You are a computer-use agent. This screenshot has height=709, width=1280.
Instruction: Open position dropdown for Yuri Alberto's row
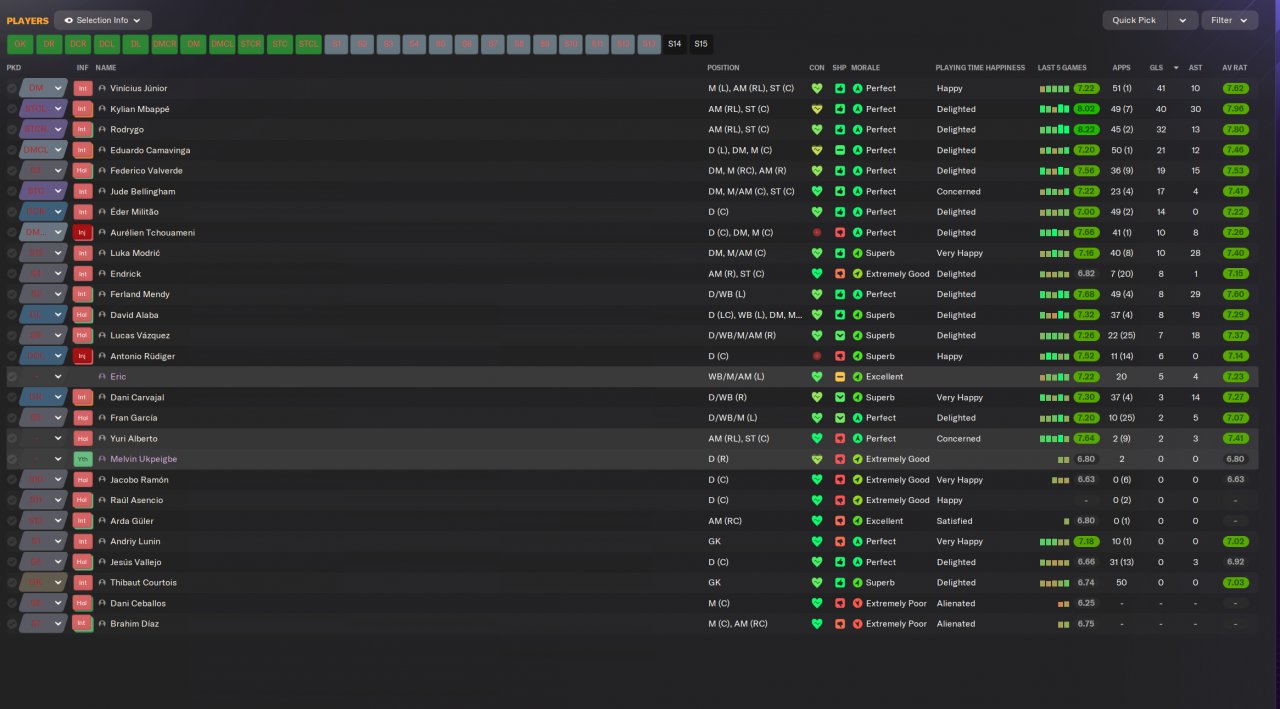(59, 439)
